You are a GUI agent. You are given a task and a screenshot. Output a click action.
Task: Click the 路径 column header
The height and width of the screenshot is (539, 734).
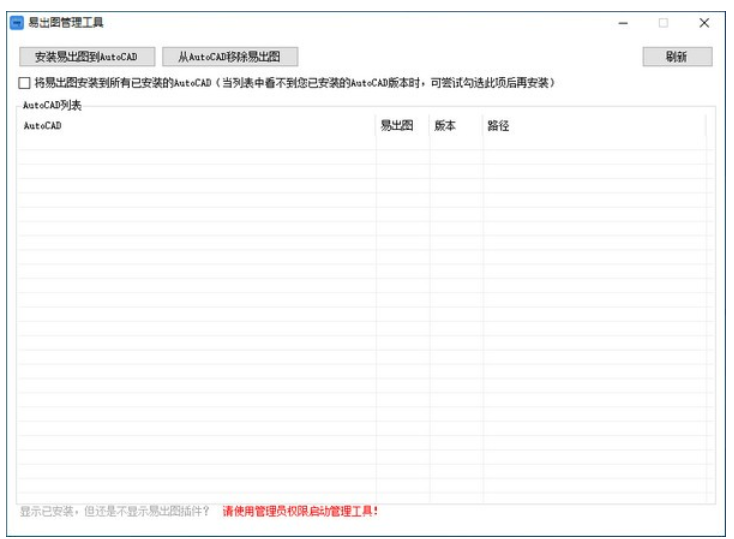pyautogui.click(x=595, y=126)
